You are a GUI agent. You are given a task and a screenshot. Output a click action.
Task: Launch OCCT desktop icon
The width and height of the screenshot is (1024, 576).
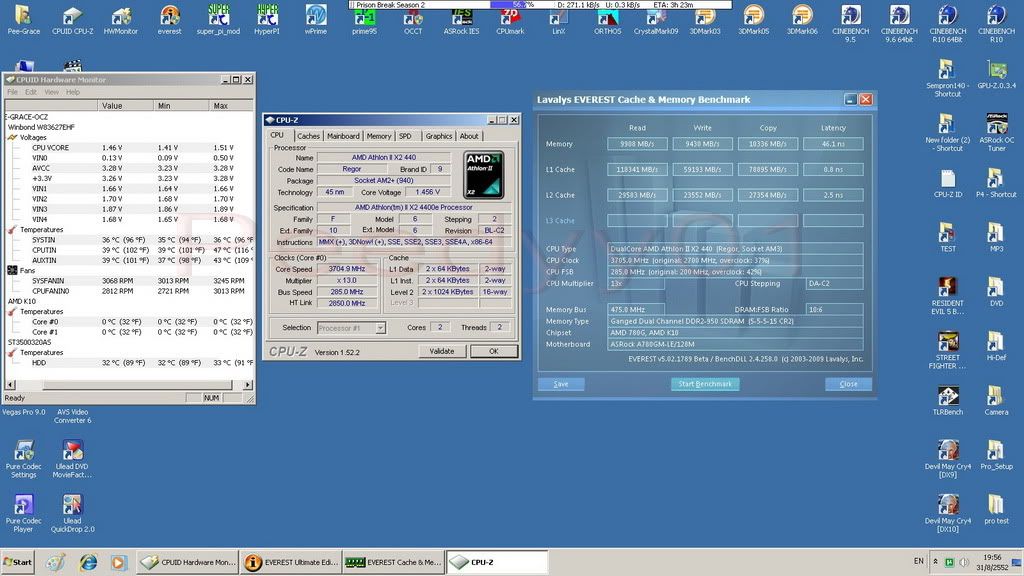click(413, 22)
